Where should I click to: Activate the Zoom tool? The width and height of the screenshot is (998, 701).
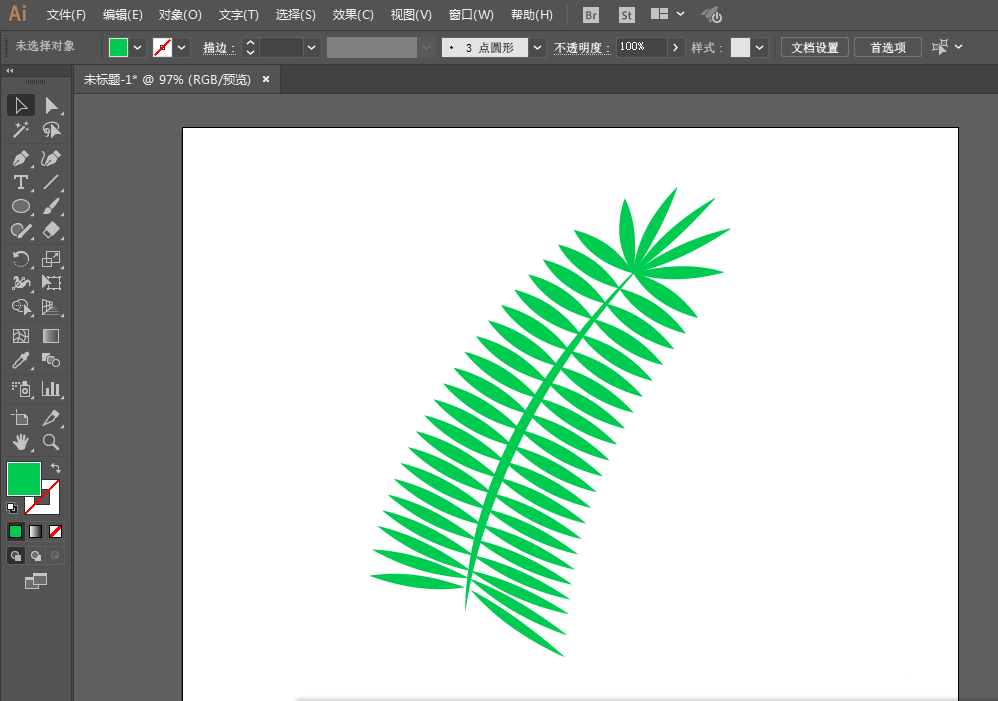(x=51, y=441)
